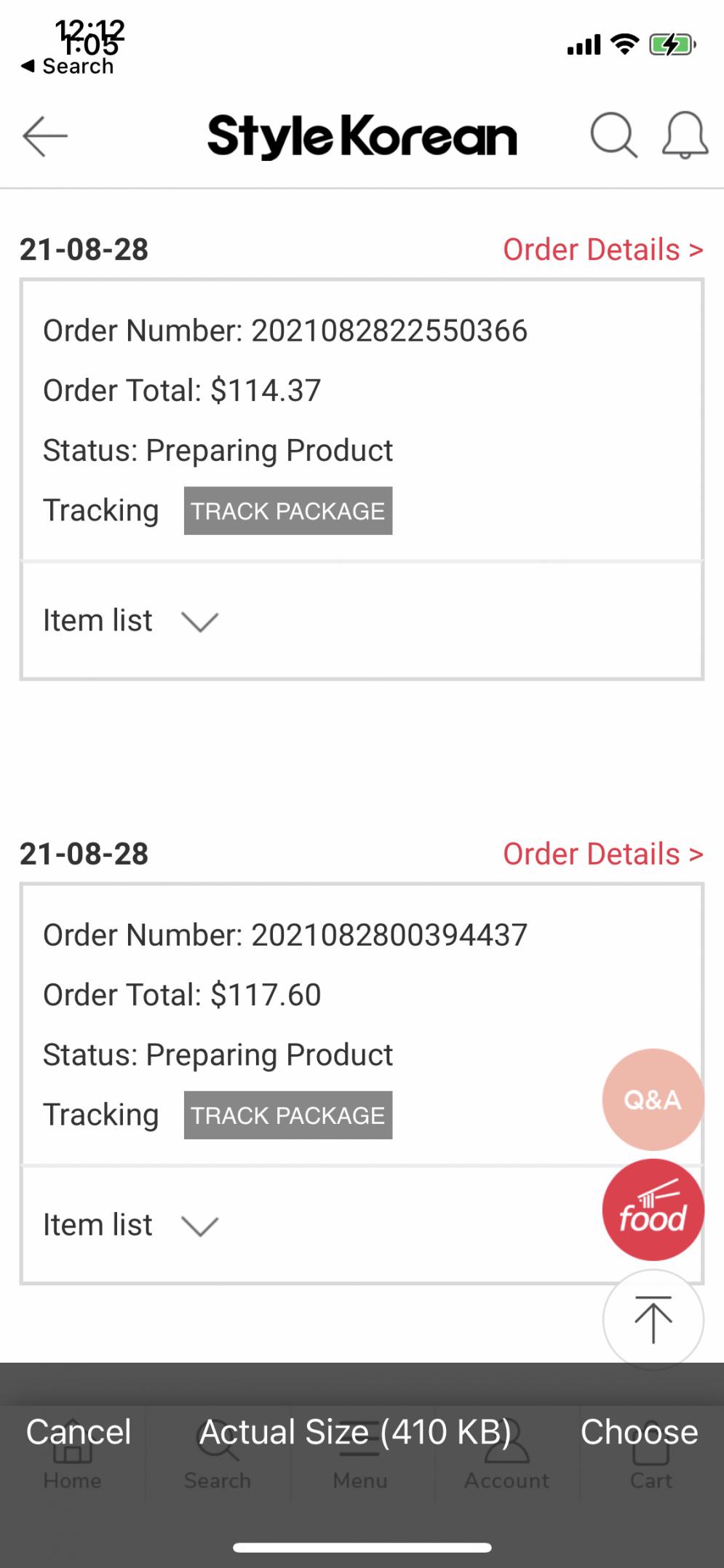
Task: Return to Search via status bar back link
Action: tap(68, 66)
